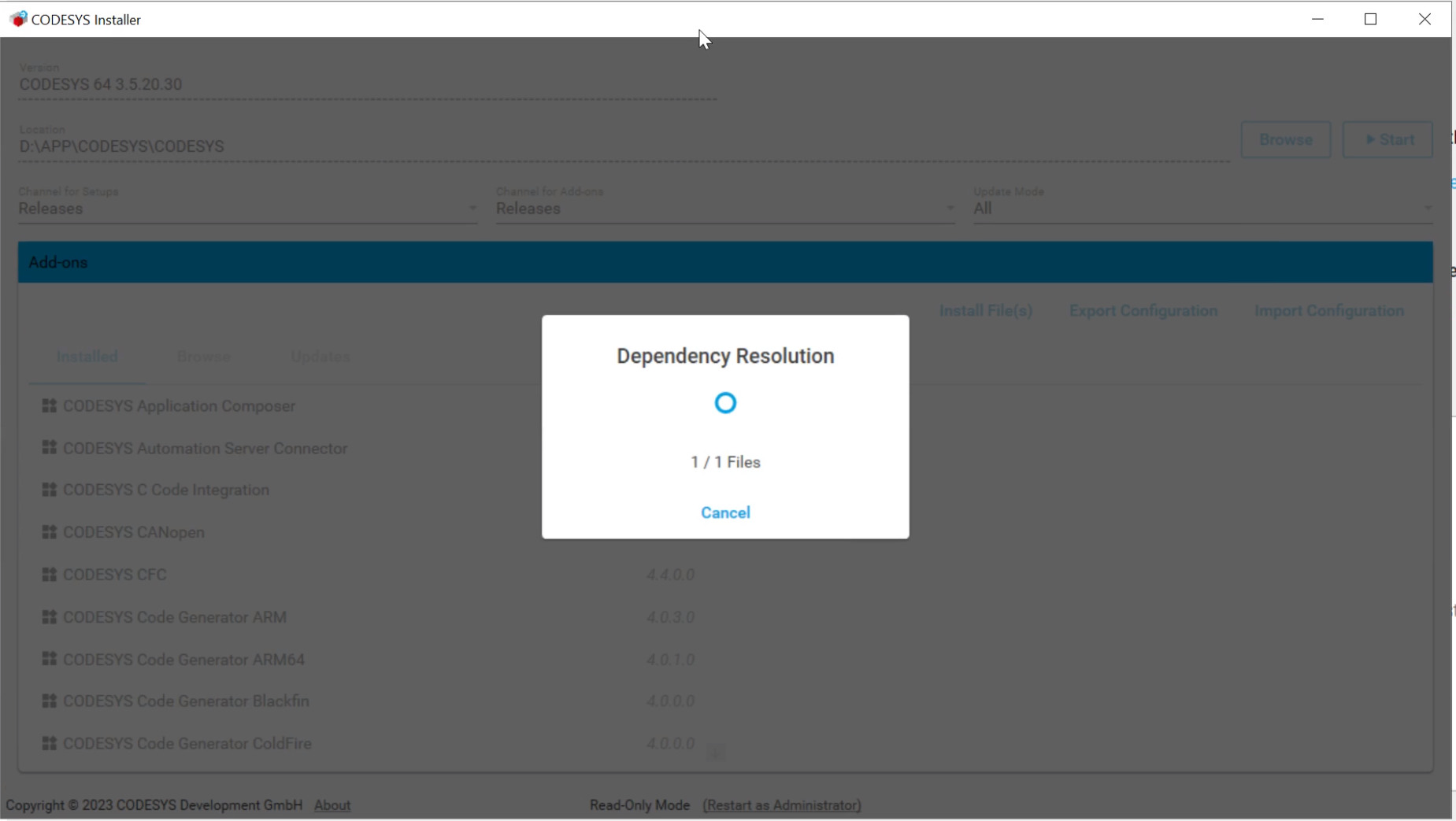Click the Code Generator ColdFire icon
Image resolution: width=1456 pixels, height=821 pixels.
point(49,743)
